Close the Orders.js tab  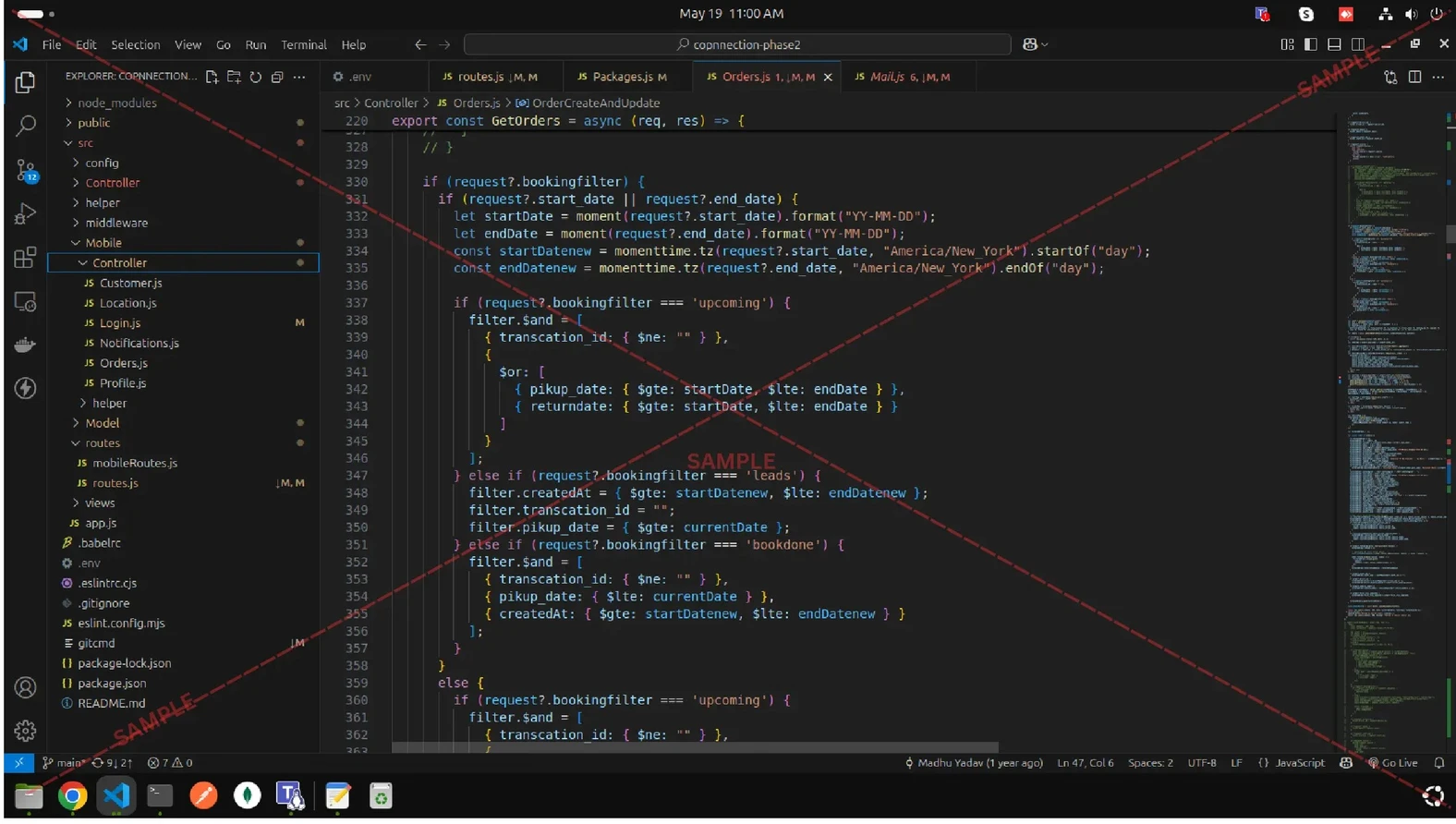[x=828, y=78]
